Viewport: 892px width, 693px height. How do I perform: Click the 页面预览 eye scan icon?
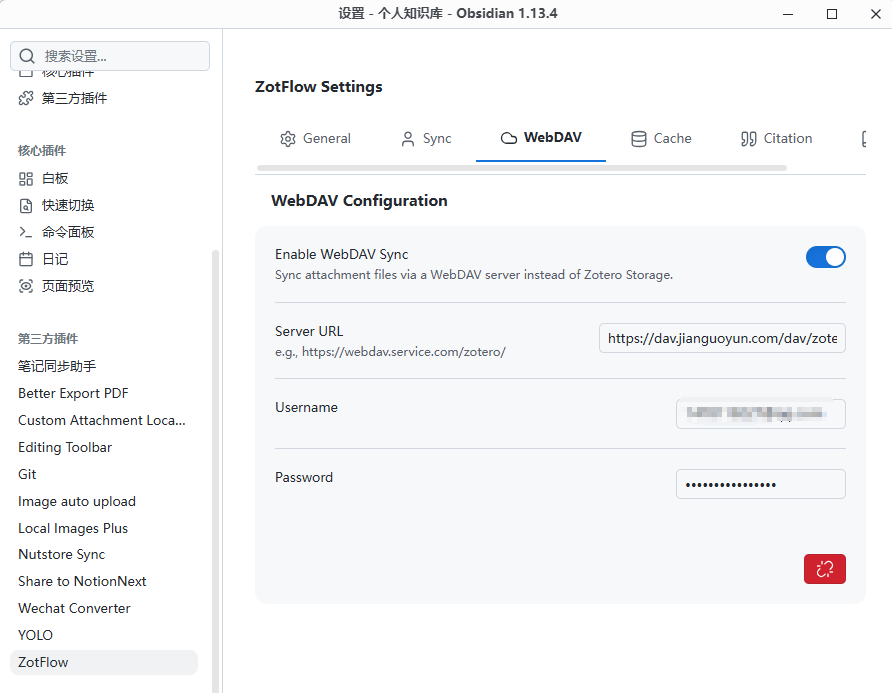(x=26, y=286)
